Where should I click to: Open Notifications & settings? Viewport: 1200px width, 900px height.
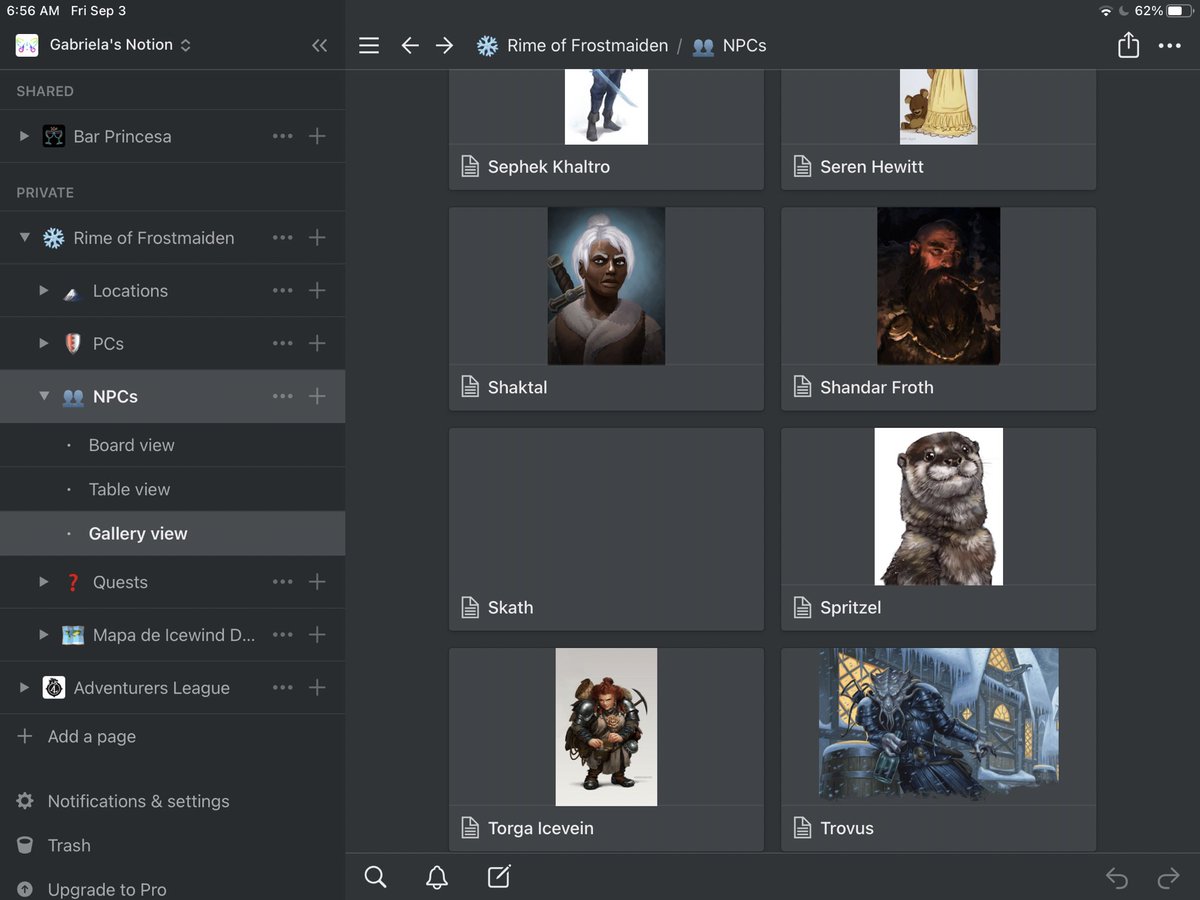coord(138,801)
